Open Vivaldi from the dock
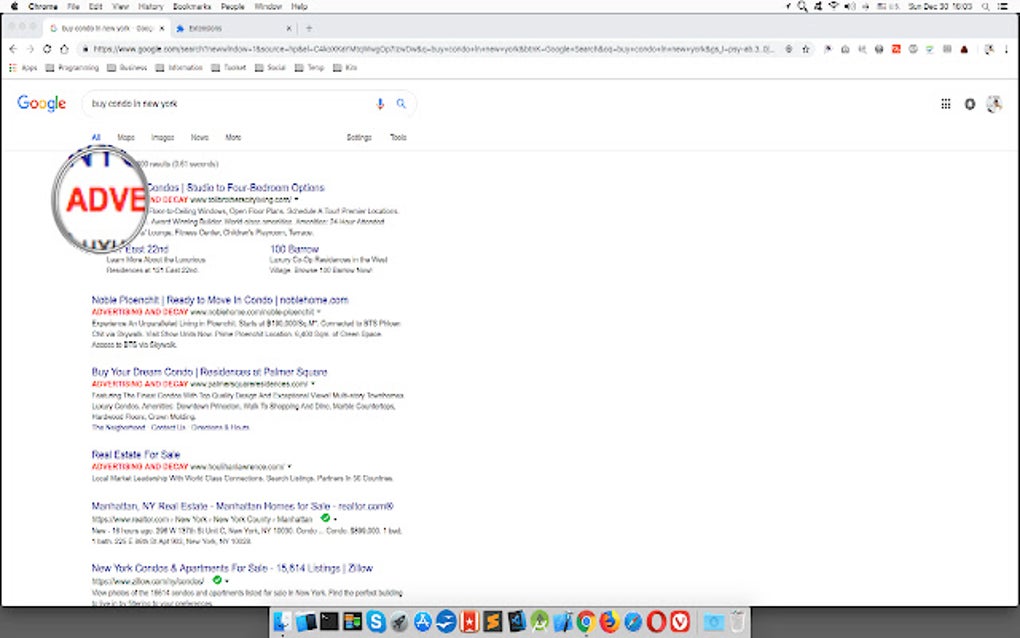This screenshot has width=1020, height=638. click(x=680, y=622)
